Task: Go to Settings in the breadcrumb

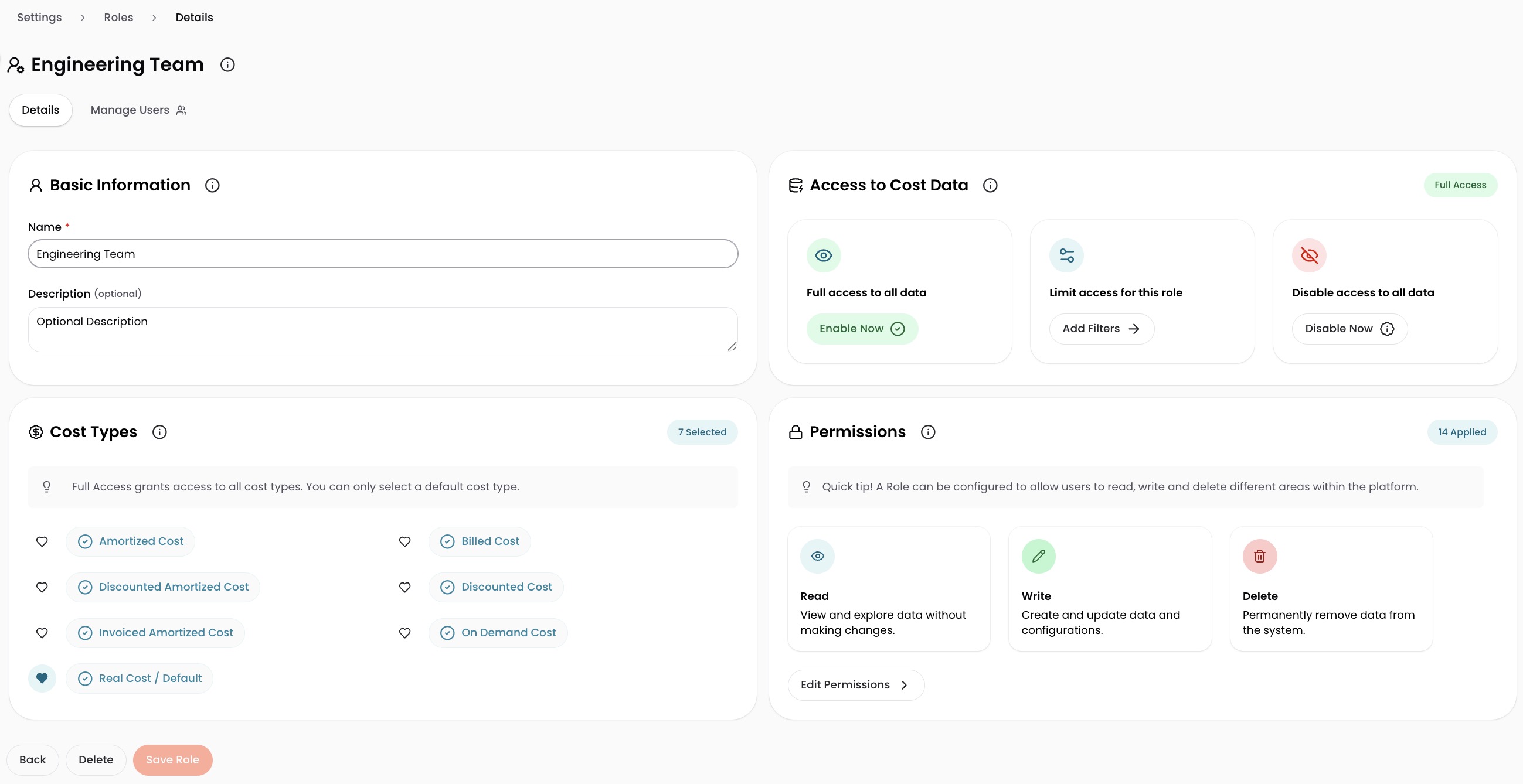Action: coord(40,17)
